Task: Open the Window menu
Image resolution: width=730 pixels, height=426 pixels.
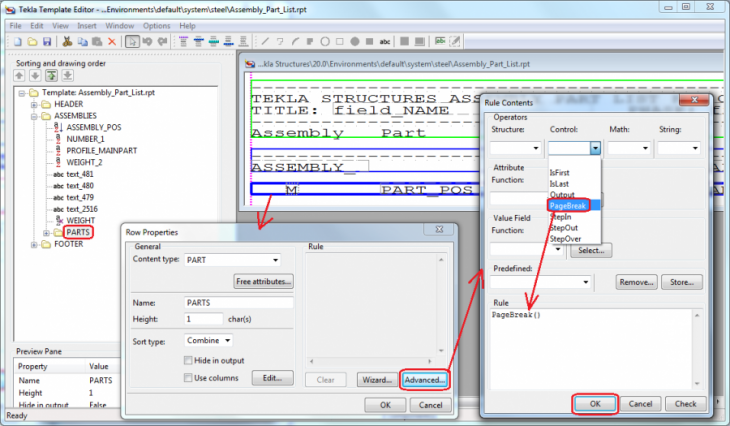Action: (119, 26)
